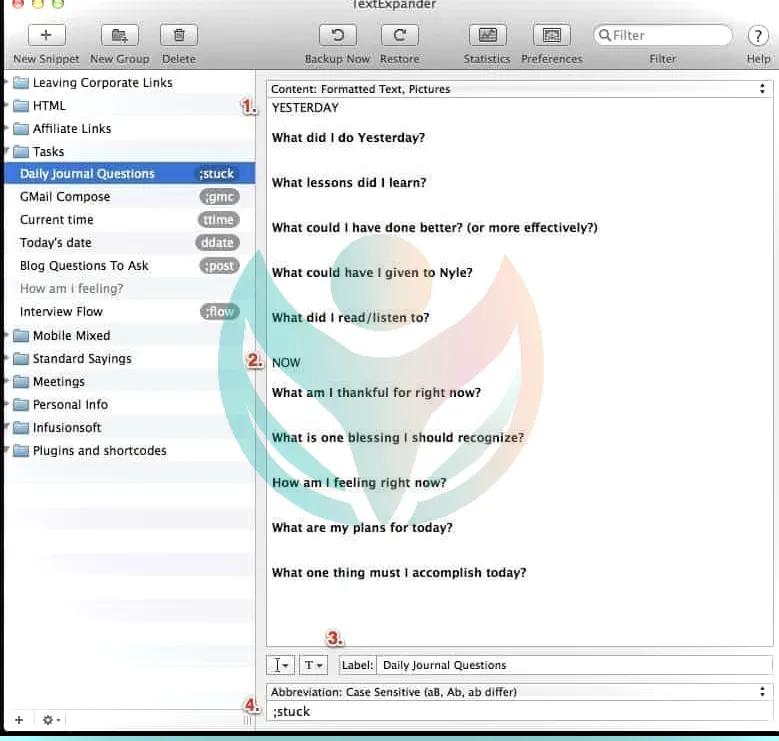Click the New Snippet plus icon
The image size is (779, 741).
point(45,36)
